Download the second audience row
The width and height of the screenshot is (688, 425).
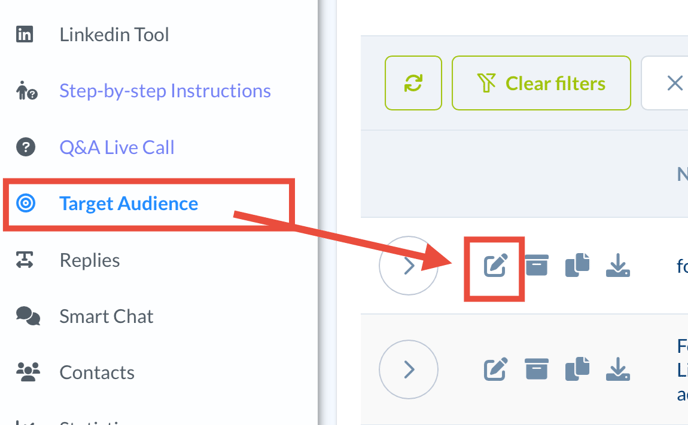coord(618,369)
